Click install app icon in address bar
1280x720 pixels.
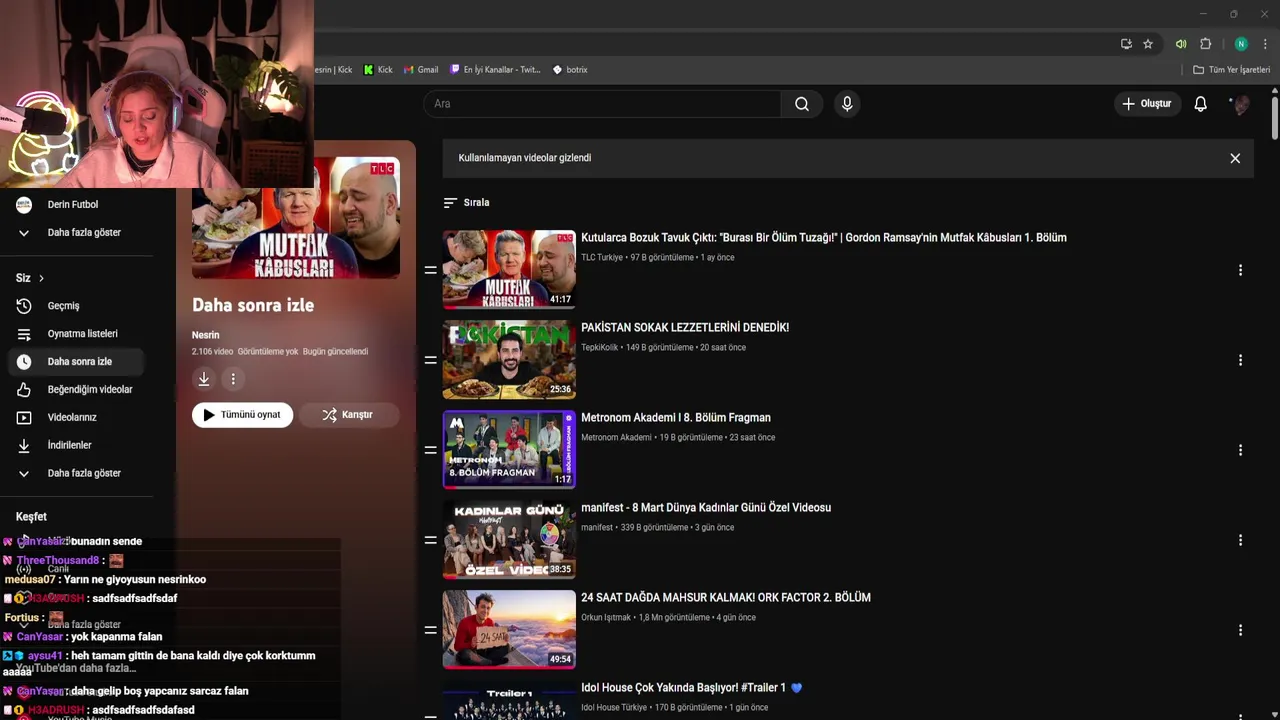click(1126, 44)
